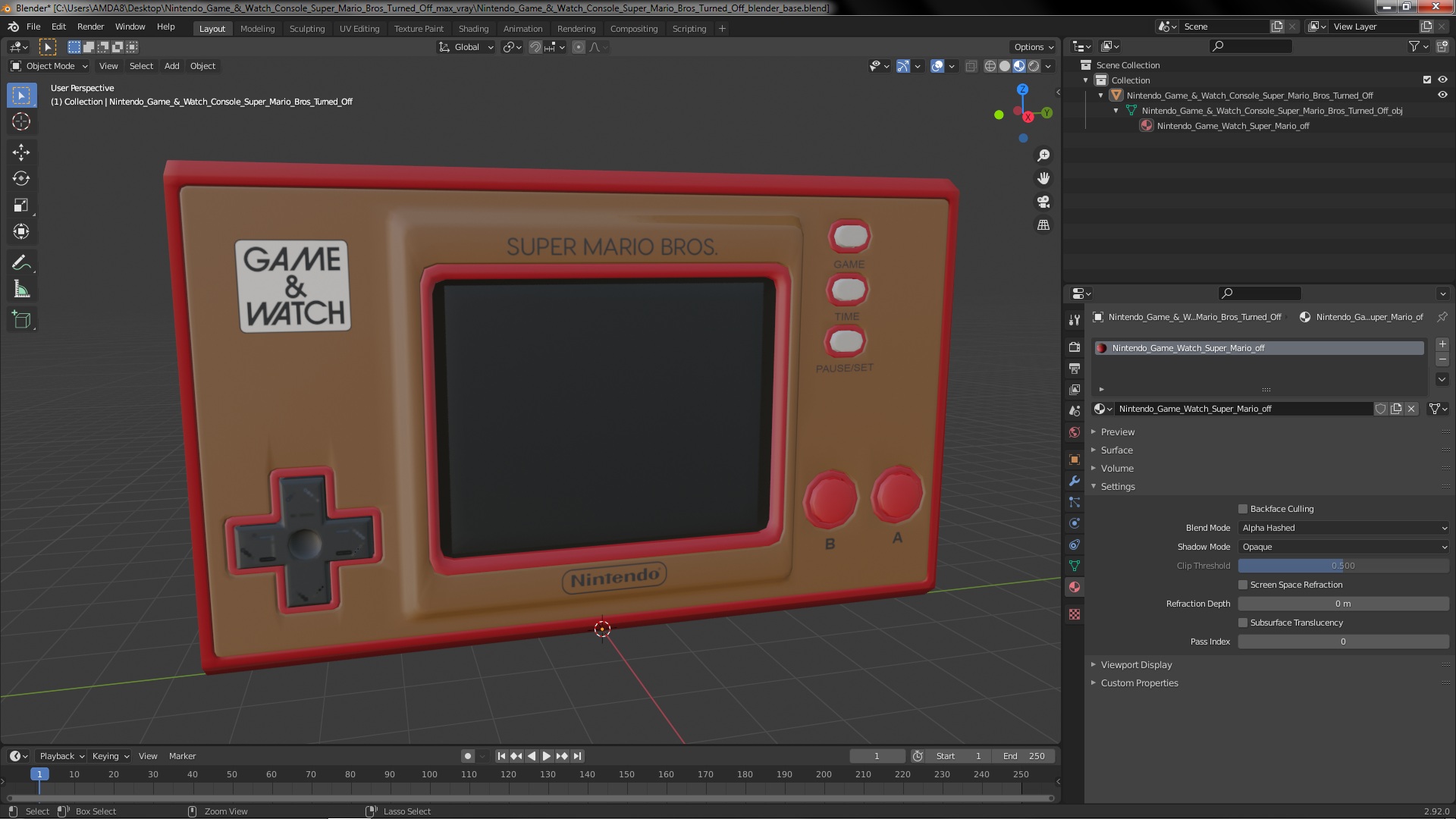Open the Blend Mode dropdown
Viewport: 1456px width, 819px height.
tap(1343, 528)
